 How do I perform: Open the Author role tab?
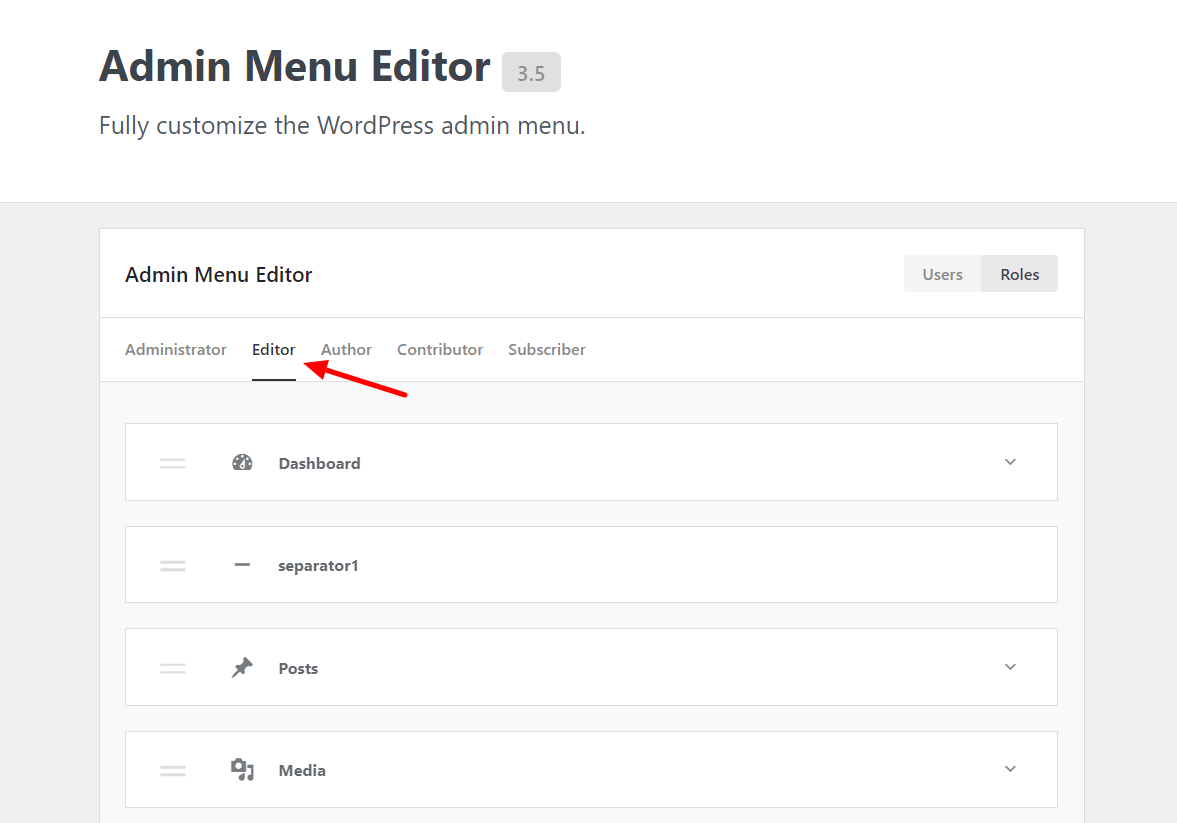pos(346,349)
